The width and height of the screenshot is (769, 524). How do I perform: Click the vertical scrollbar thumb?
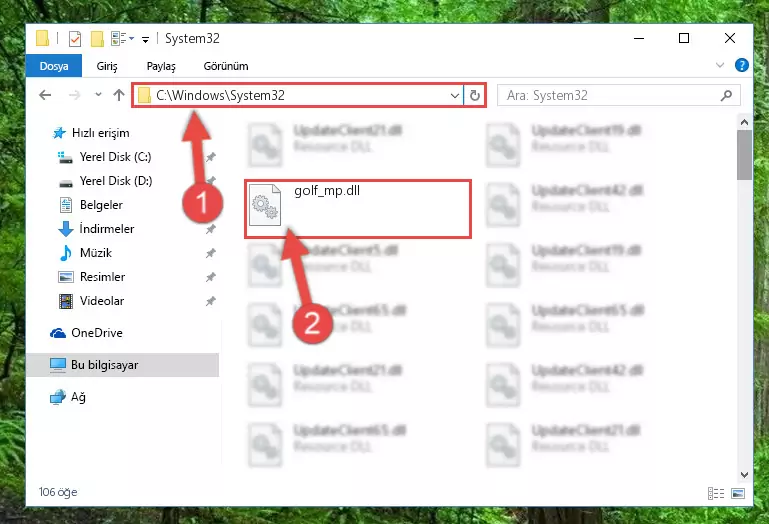(744, 155)
